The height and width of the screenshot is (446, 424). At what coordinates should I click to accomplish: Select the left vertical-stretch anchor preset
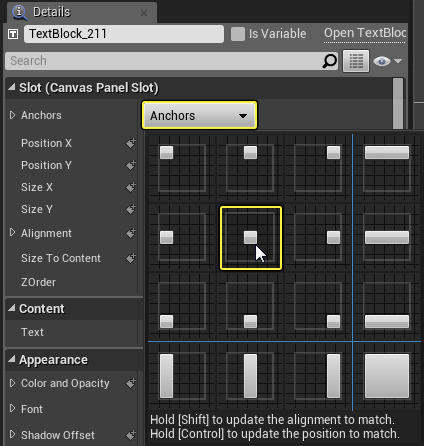[182, 376]
